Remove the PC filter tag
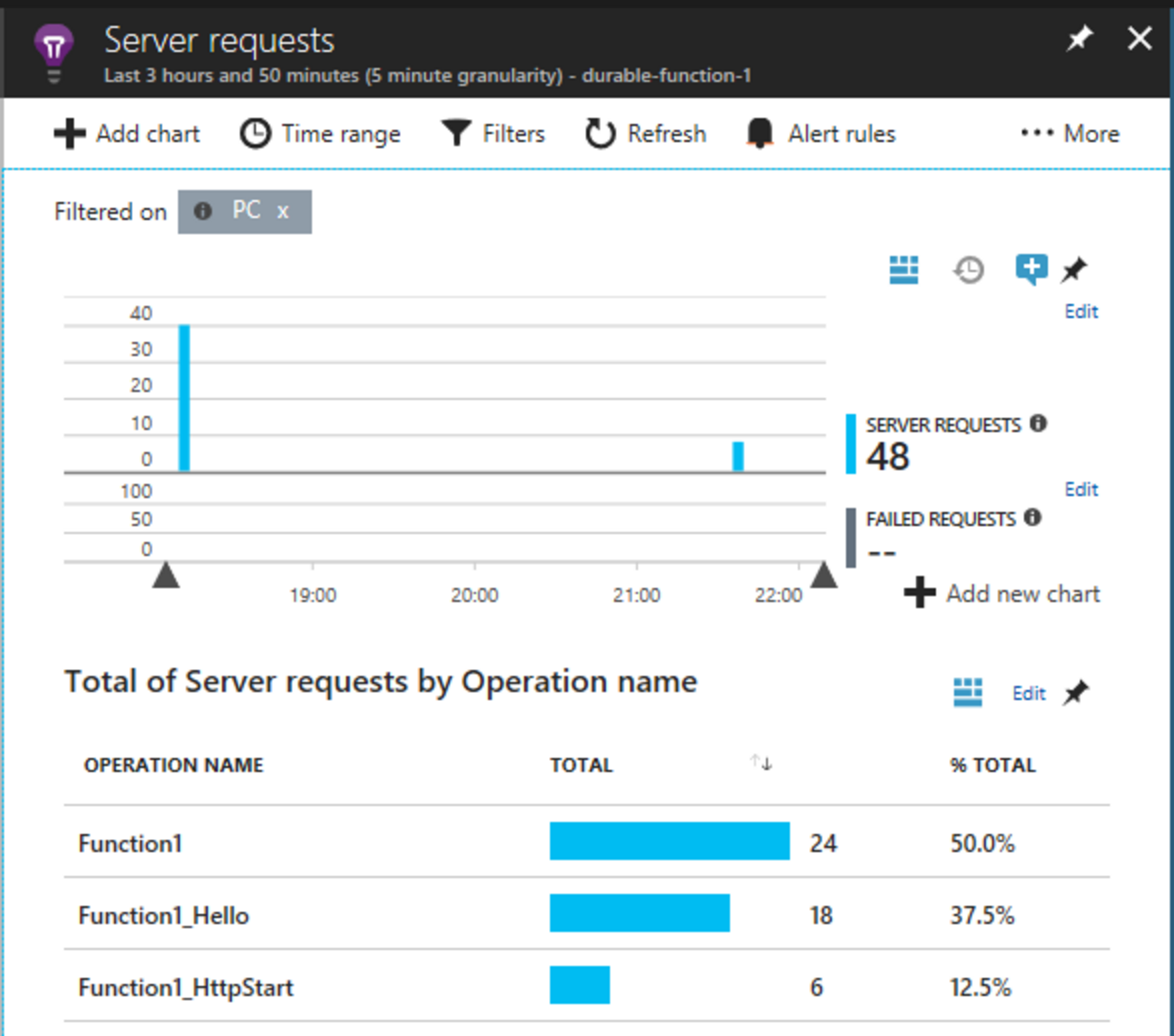 point(283,211)
